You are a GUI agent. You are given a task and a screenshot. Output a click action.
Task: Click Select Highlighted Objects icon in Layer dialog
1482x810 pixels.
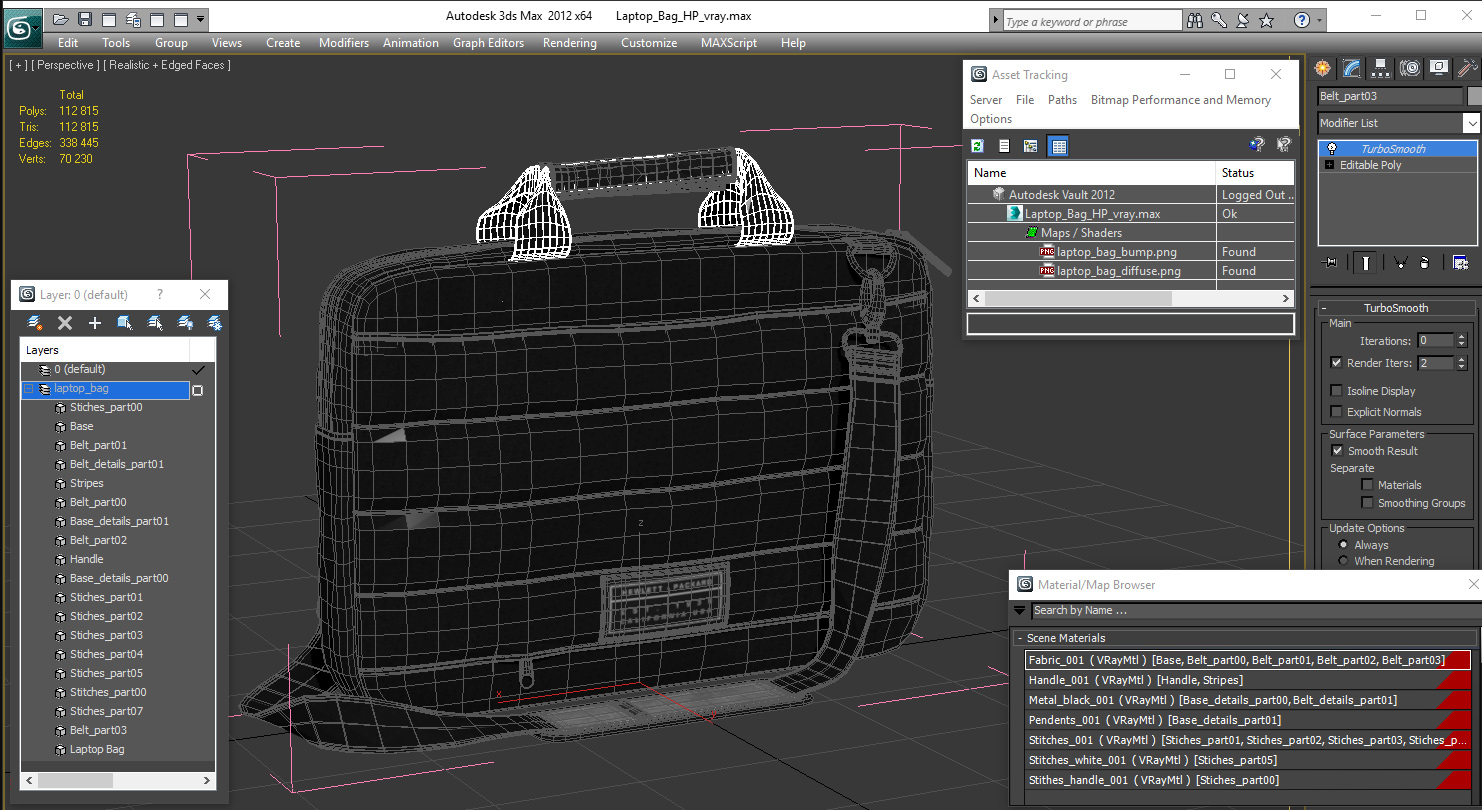pyautogui.click(x=125, y=323)
